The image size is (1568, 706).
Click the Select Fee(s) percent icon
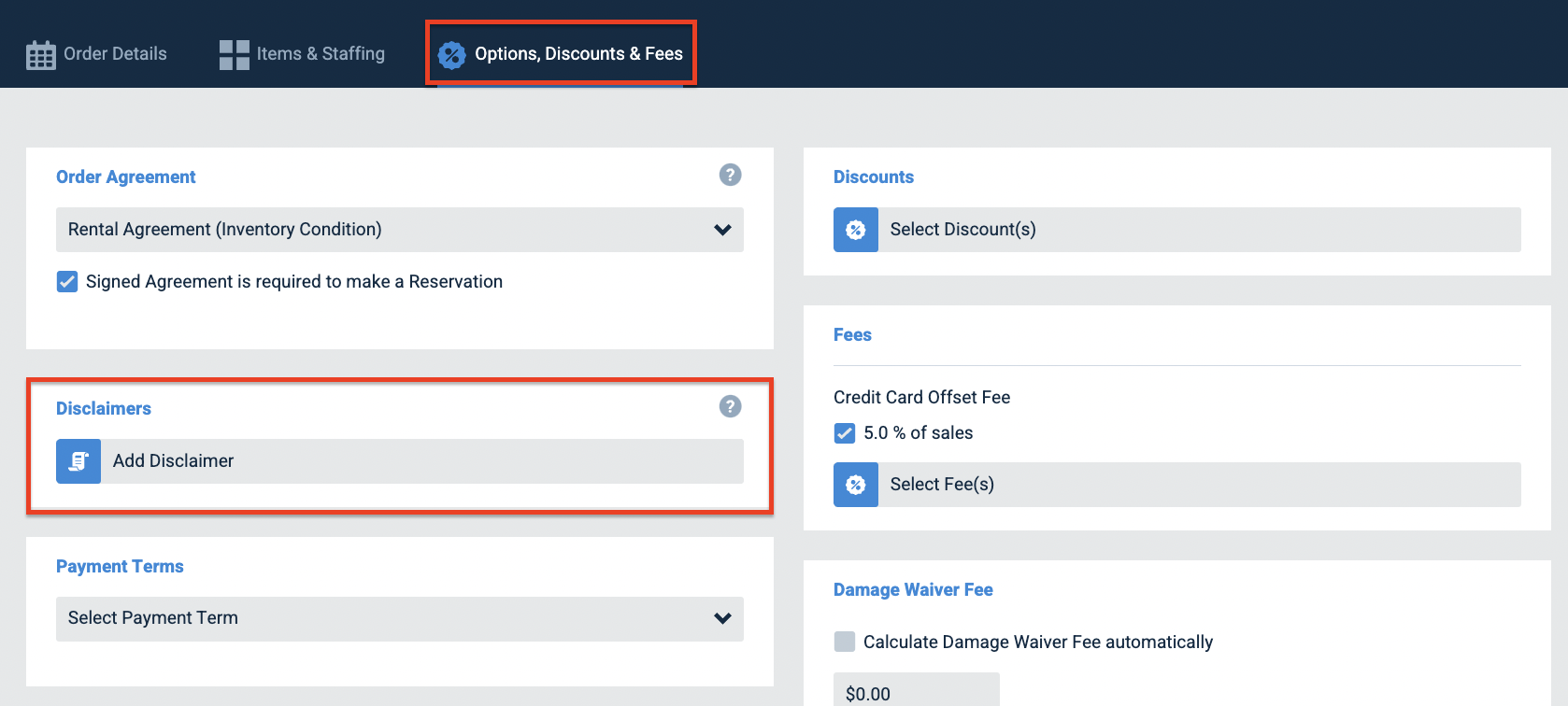[856, 485]
